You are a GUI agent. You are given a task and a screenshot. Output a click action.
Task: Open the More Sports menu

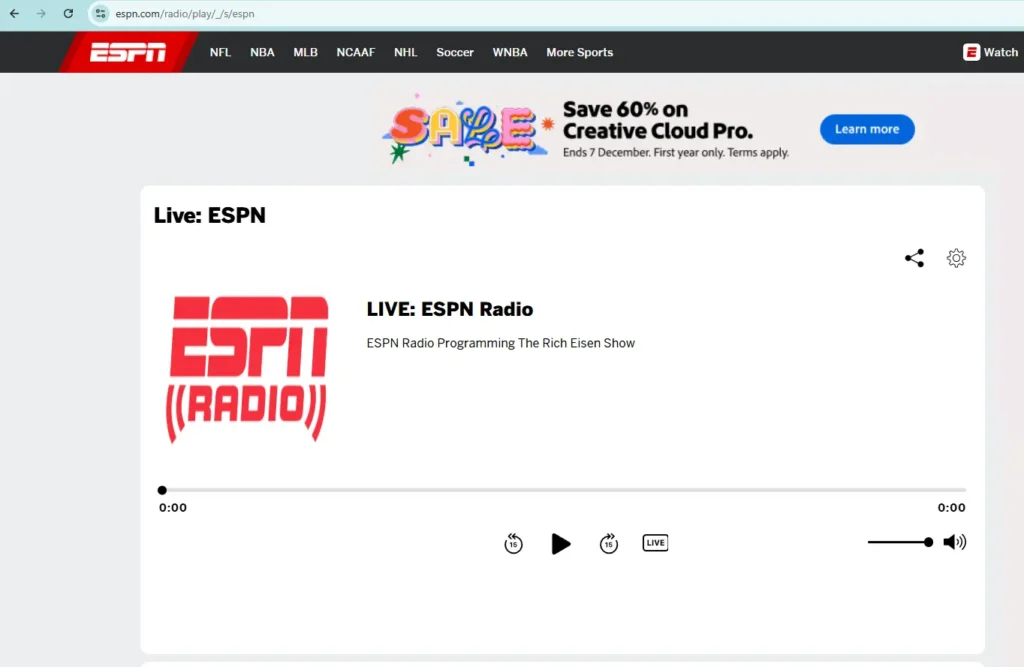pyautogui.click(x=580, y=52)
